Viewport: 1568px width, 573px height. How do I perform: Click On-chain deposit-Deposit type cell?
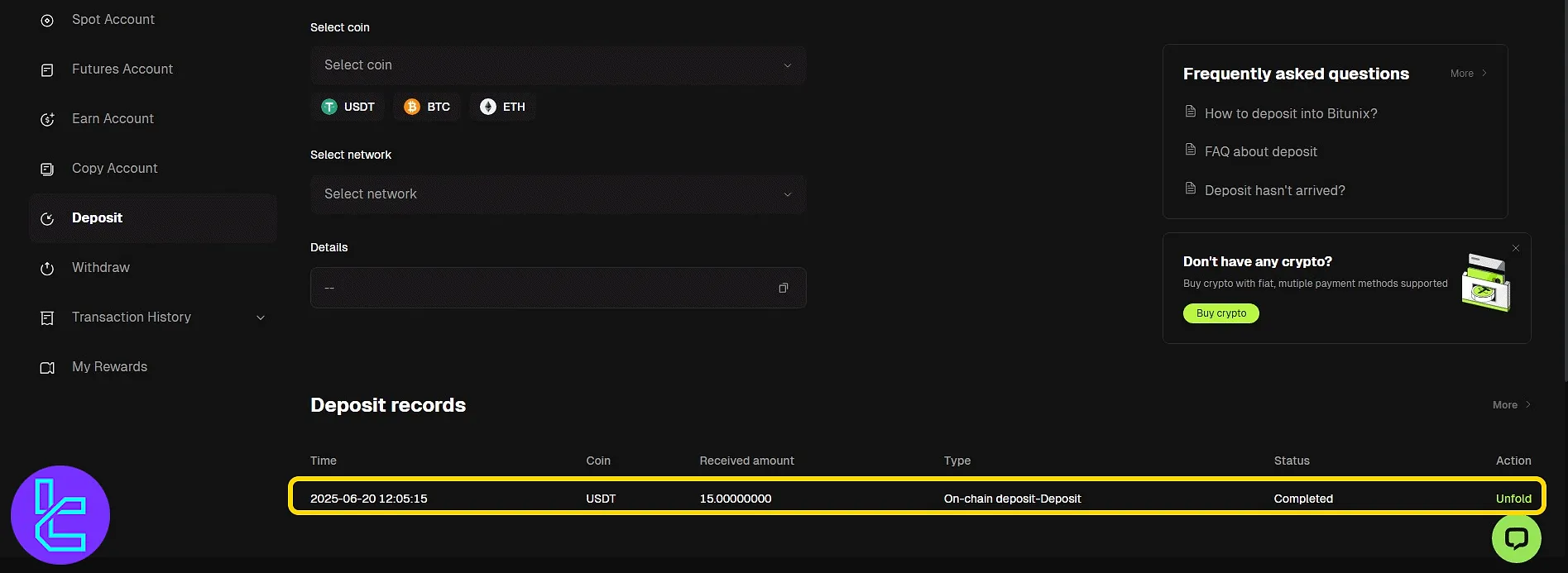(x=1013, y=499)
